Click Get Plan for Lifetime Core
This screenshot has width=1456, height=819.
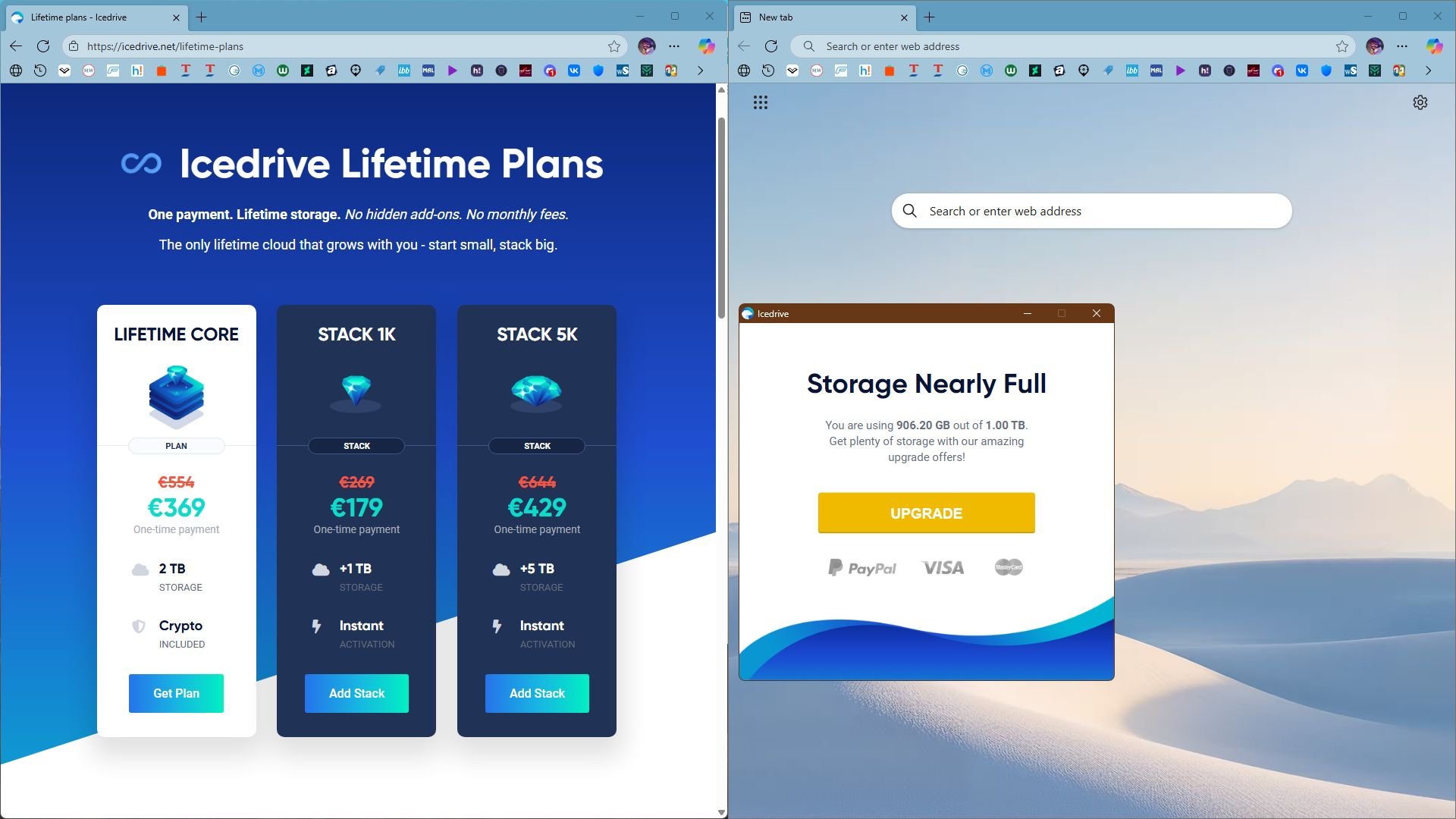pos(176,693)
